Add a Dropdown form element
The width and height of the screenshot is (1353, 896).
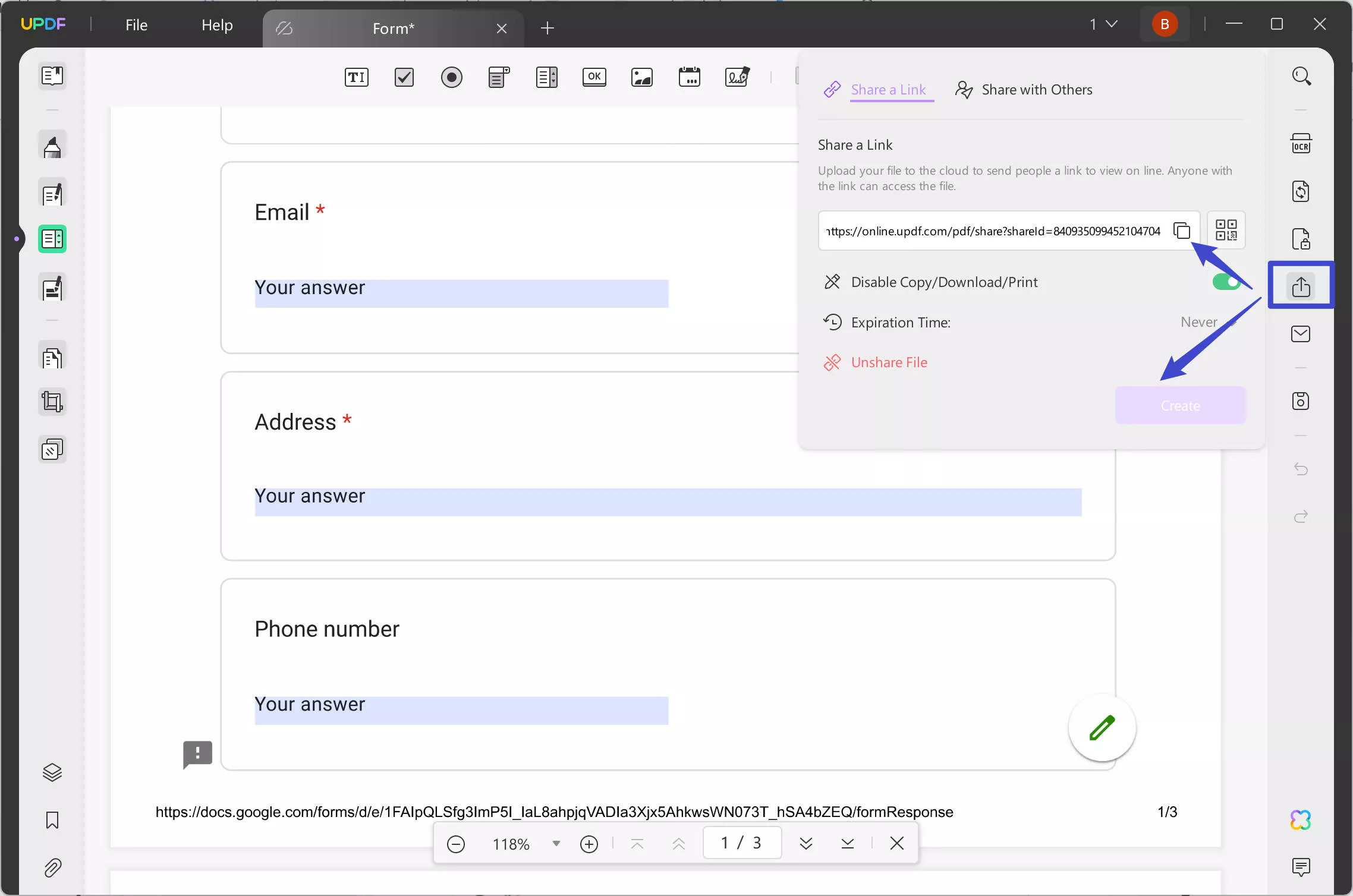(x=499, y=77)
